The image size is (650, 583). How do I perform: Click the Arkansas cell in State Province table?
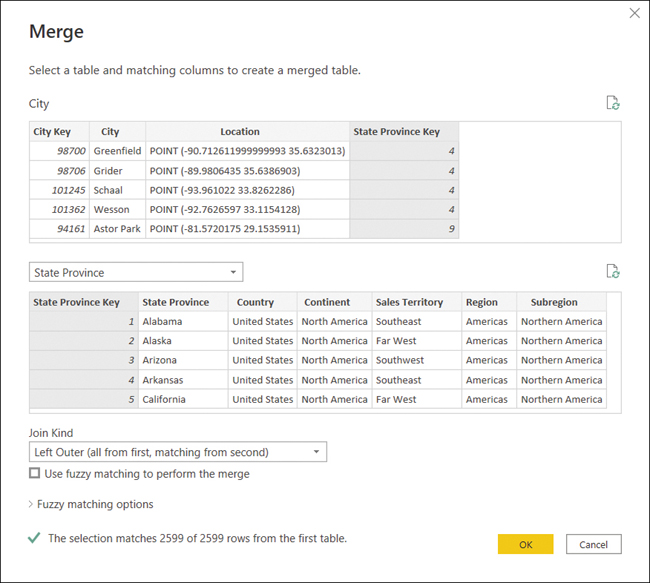click(x=165, y=380)
